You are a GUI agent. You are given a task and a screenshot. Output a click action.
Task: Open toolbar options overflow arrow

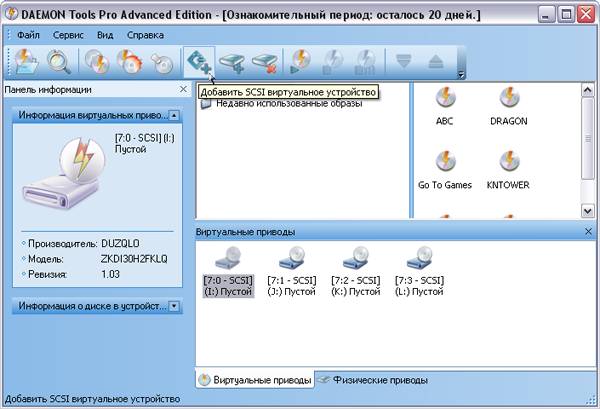461,74
